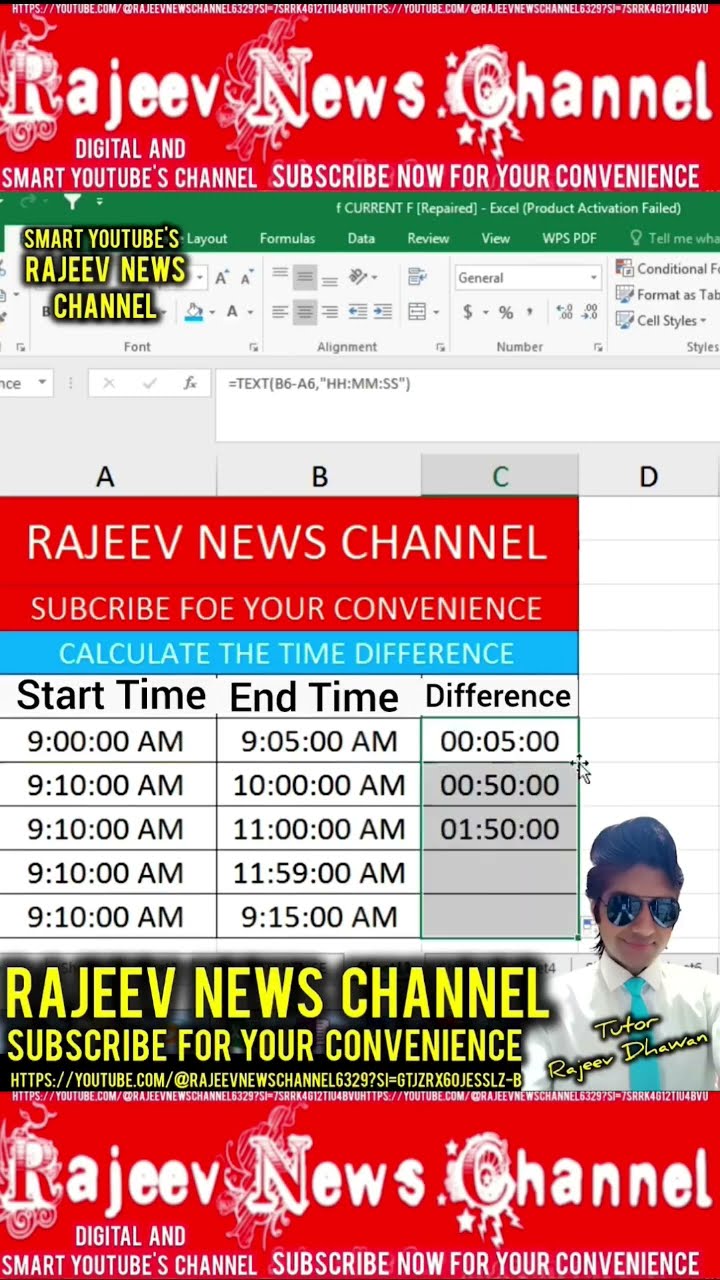The image size is (720, 1280).
Task: Switch to the Review tab
Action: tap(428, 238)
